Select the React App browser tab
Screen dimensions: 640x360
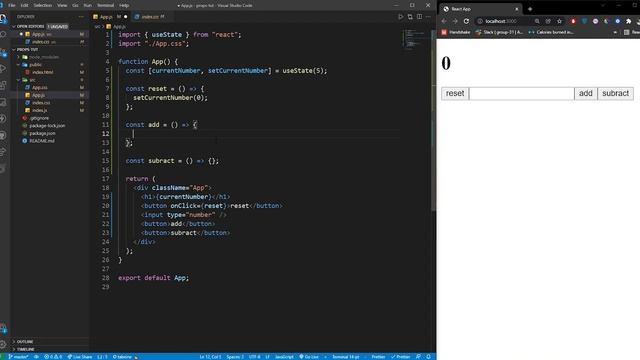pyautogui.click(x=480, y=9)
